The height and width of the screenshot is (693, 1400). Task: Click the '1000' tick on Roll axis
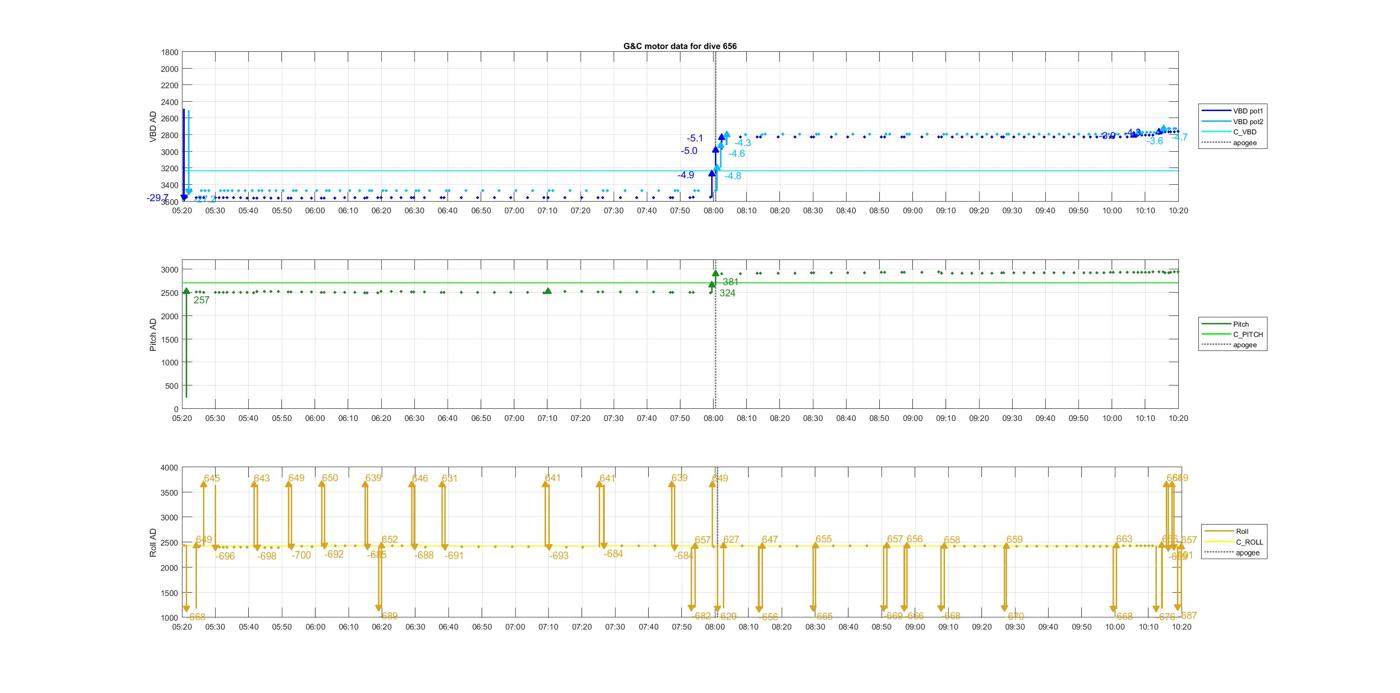pos(169,617)
